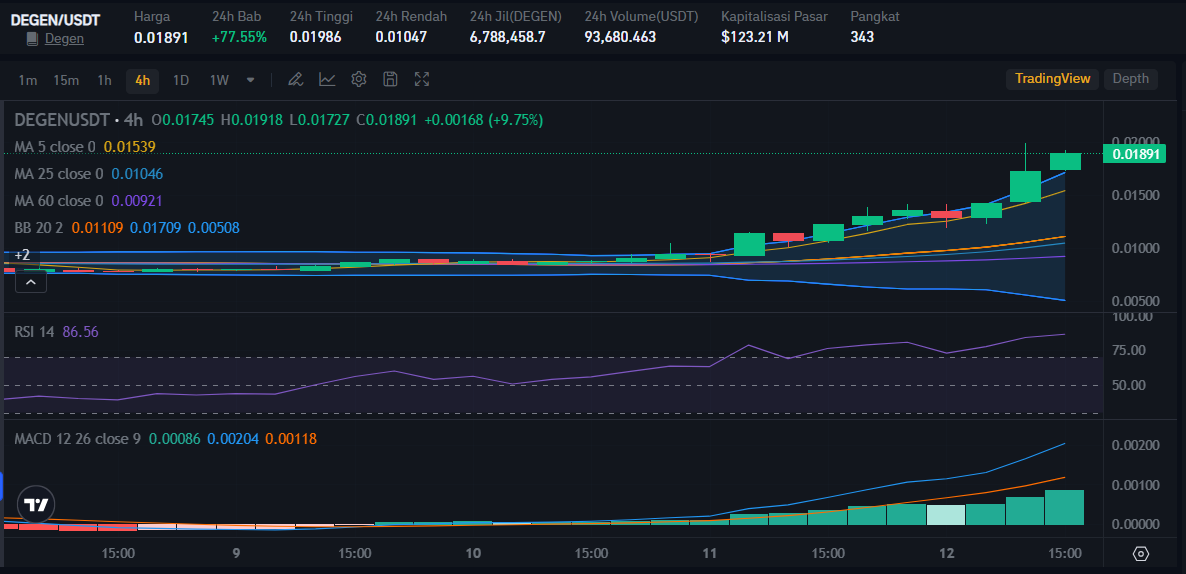The width and height of the screenshot is (1186, 574).
Task: Open the indicators line chart icon
Action: coord(328,79)
